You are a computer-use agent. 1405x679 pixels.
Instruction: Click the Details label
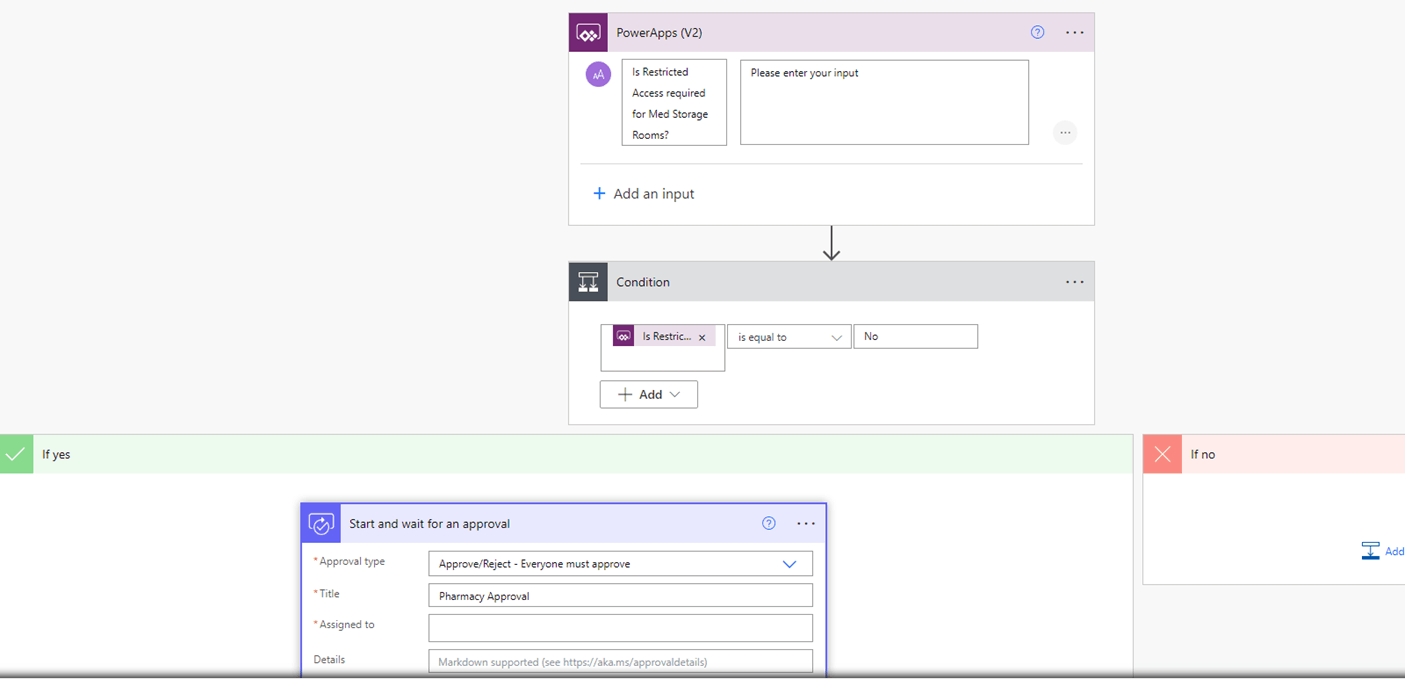click(x=329, y=660)
